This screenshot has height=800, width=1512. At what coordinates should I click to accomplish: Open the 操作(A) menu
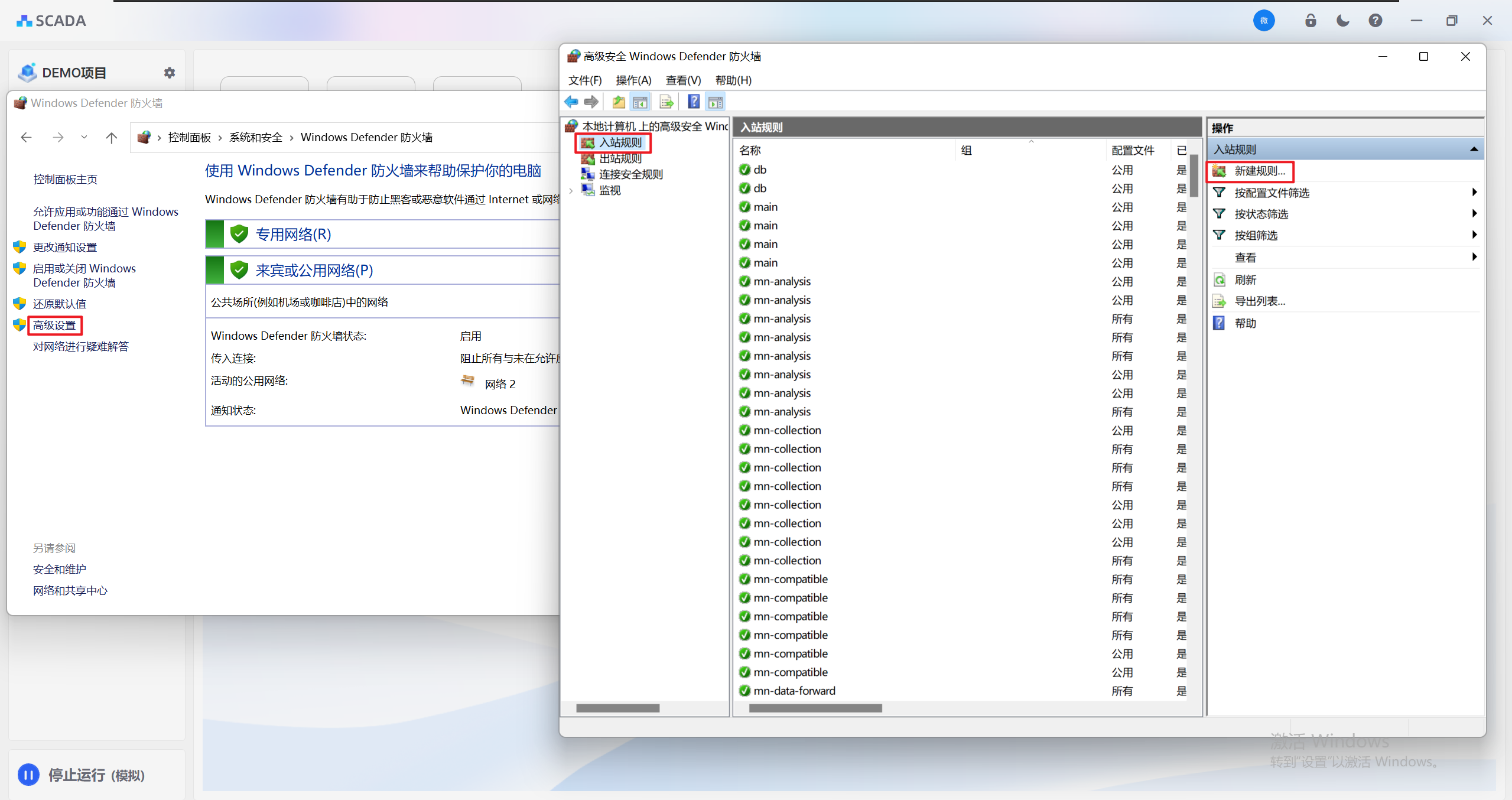633,80
